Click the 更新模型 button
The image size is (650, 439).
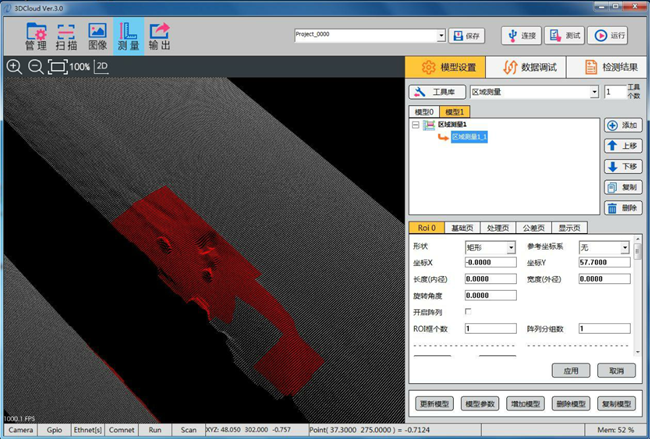(x=434, y=404)
